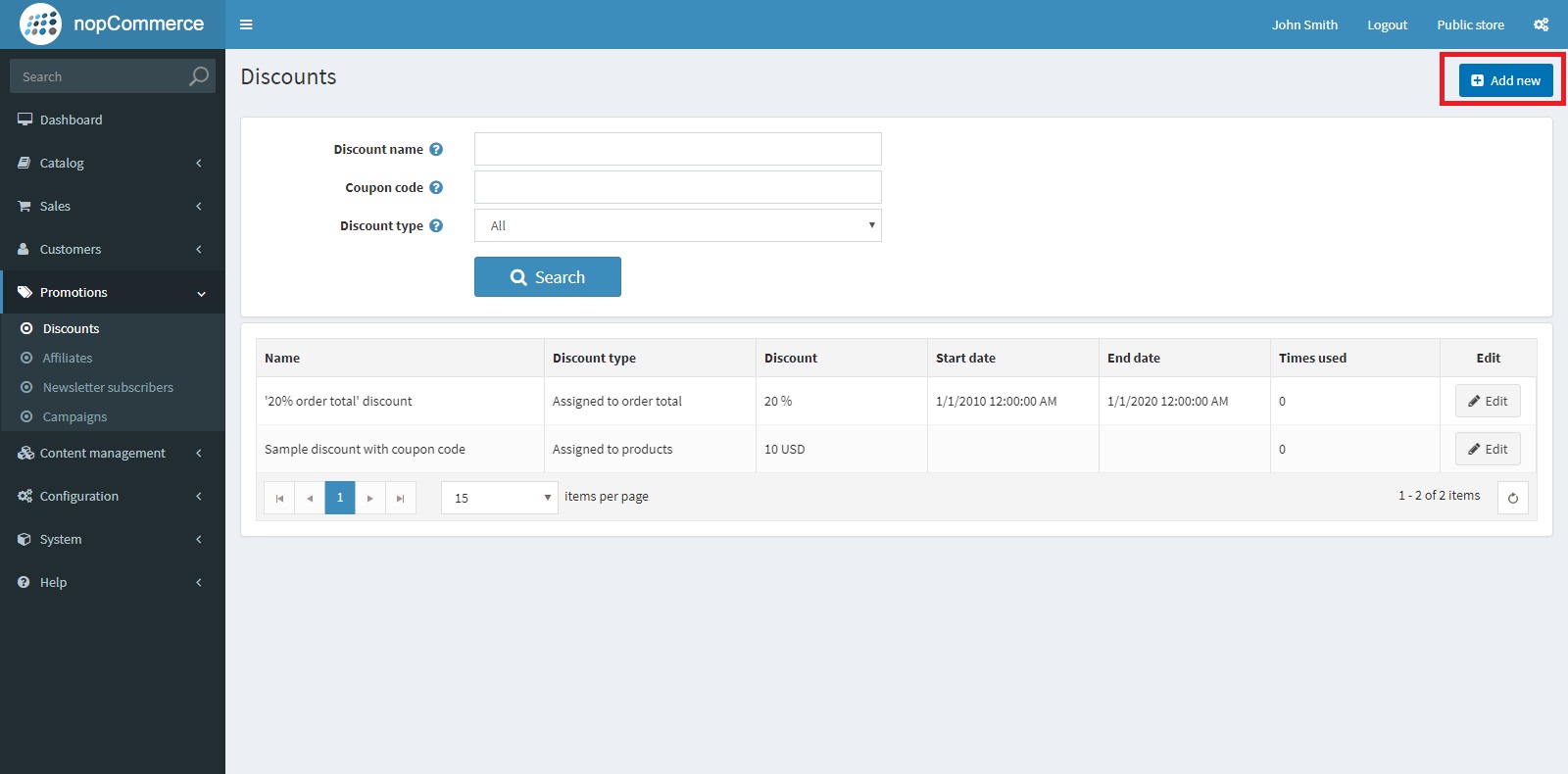Click the Configuration gears icon
Screen dimensions: 1568x774
point(24,496)
